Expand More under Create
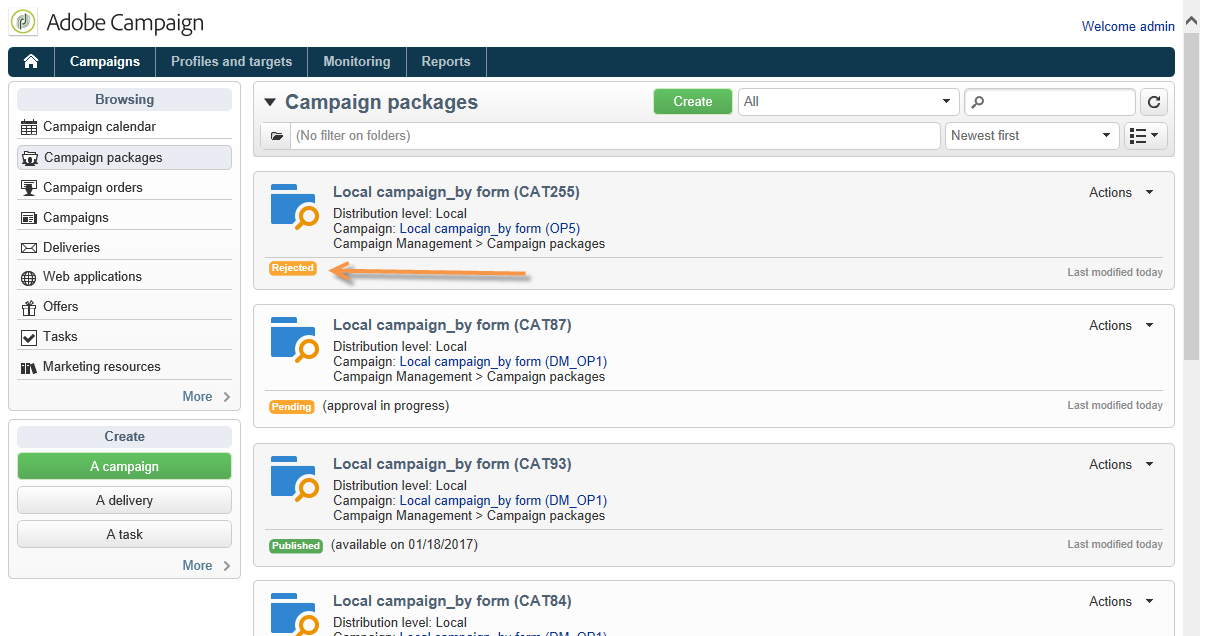Viewport: 1210px width, 636px height. point(206,565)
